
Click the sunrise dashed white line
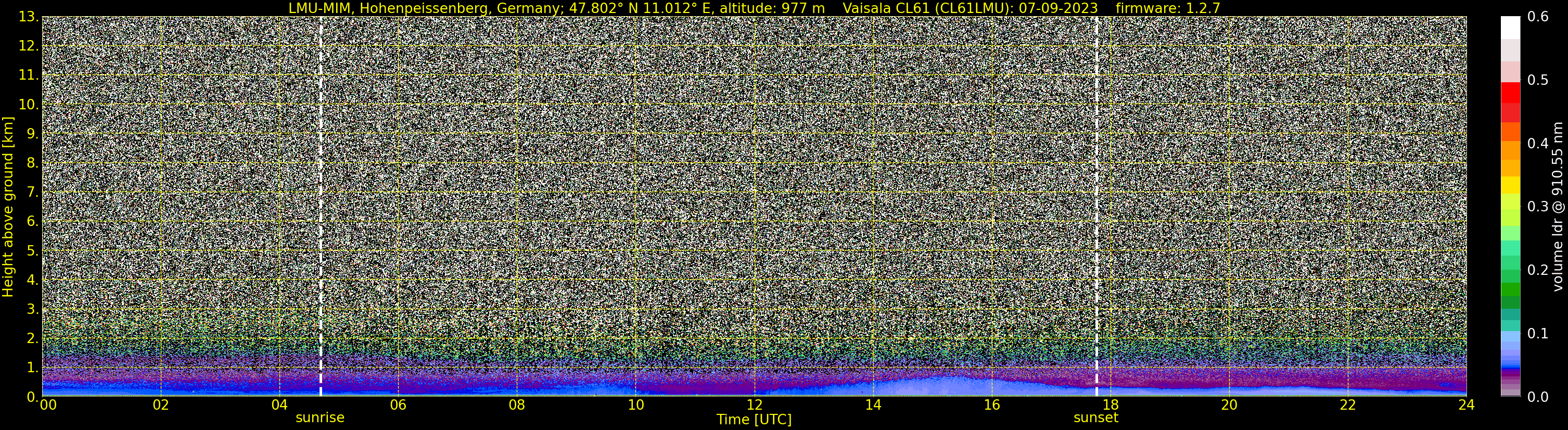tap(321, 207)
